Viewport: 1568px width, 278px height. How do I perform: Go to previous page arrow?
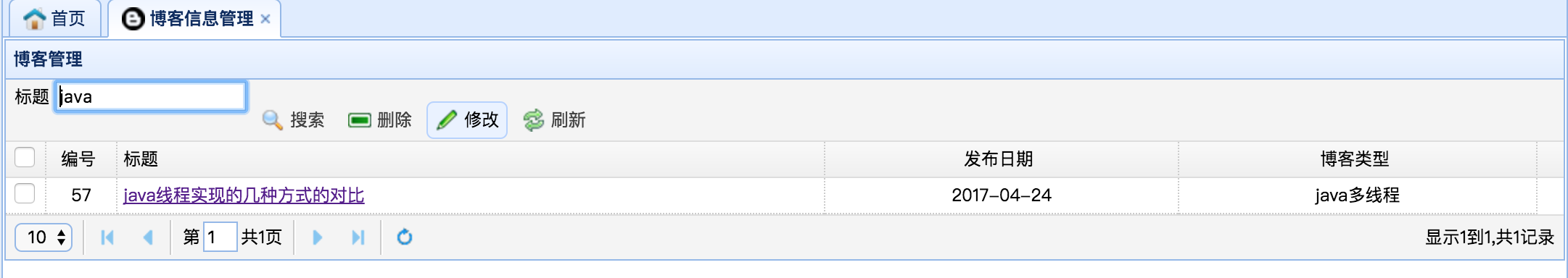click(149, 237)
